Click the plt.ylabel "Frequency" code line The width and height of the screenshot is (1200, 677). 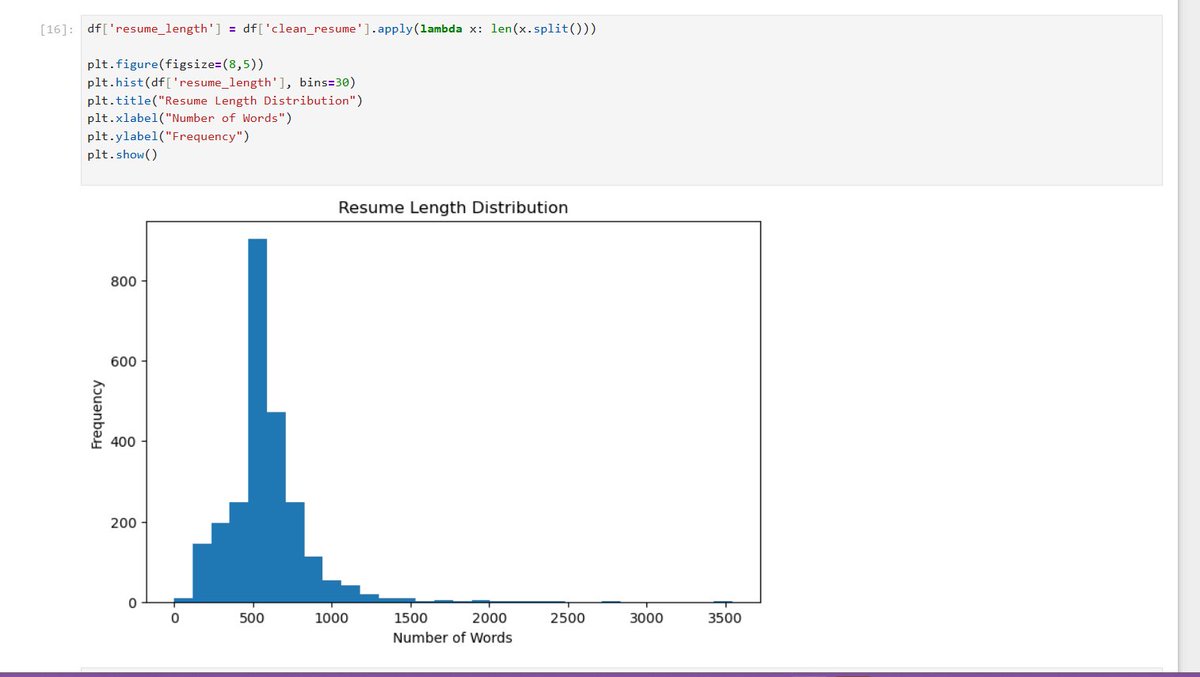(168, 136)
